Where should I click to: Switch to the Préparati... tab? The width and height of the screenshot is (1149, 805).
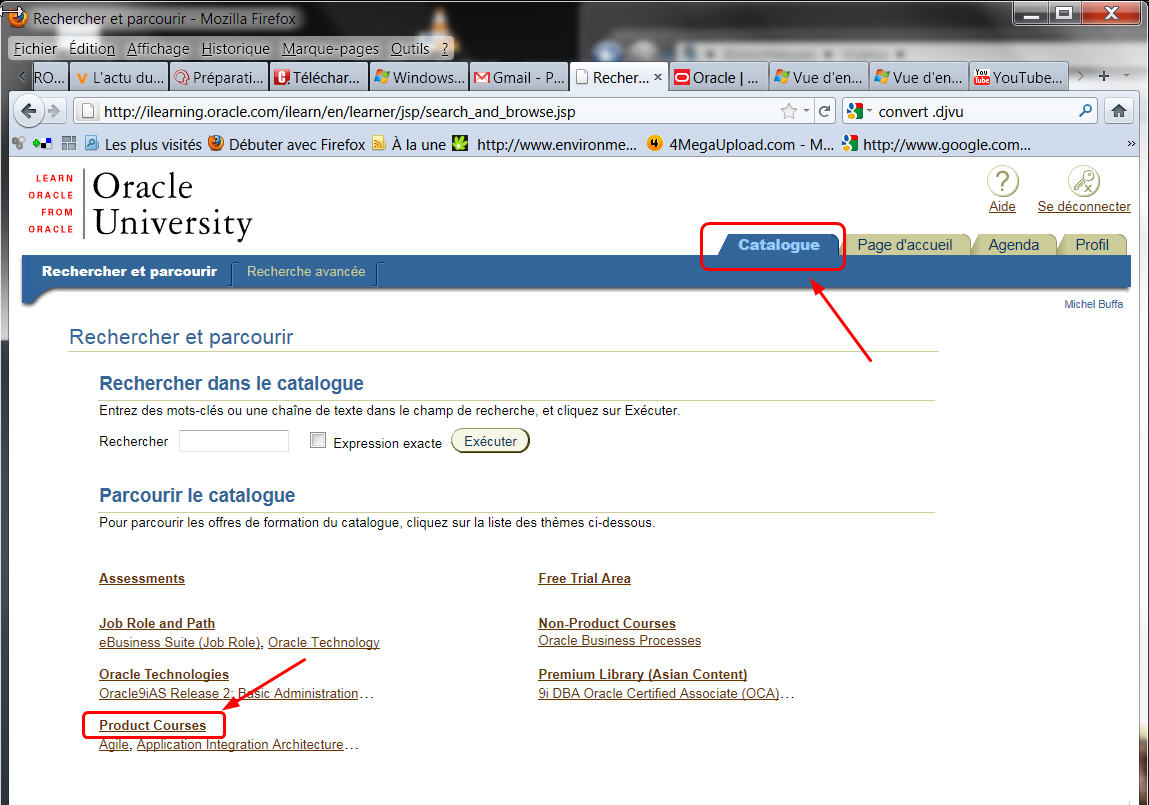(x=219, y=77)
